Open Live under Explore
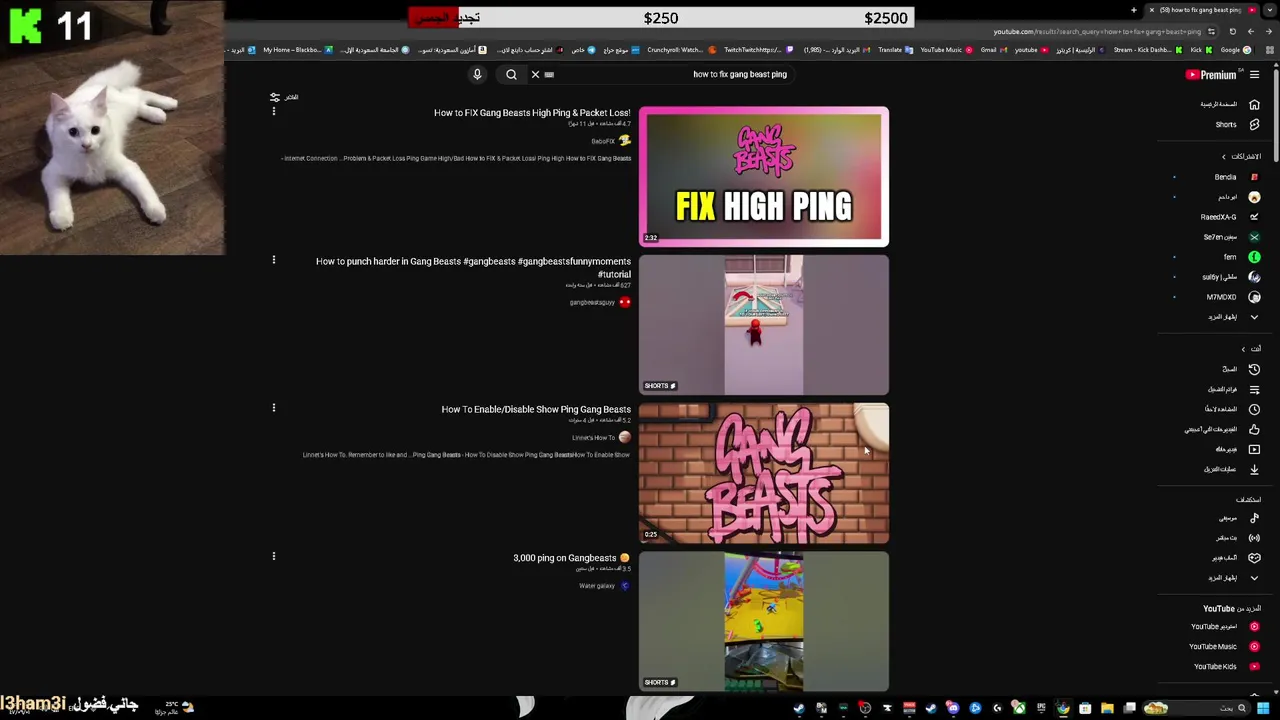 1236,538
